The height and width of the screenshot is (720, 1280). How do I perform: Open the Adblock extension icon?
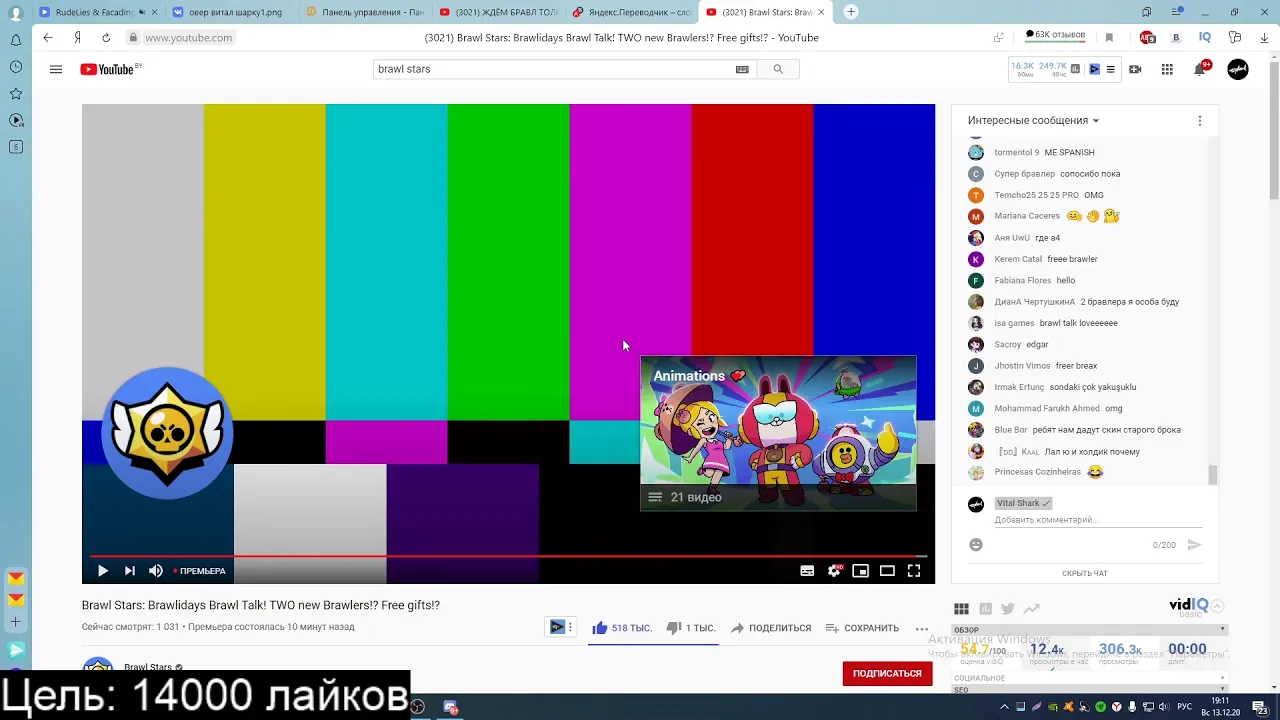(1148, 38)
